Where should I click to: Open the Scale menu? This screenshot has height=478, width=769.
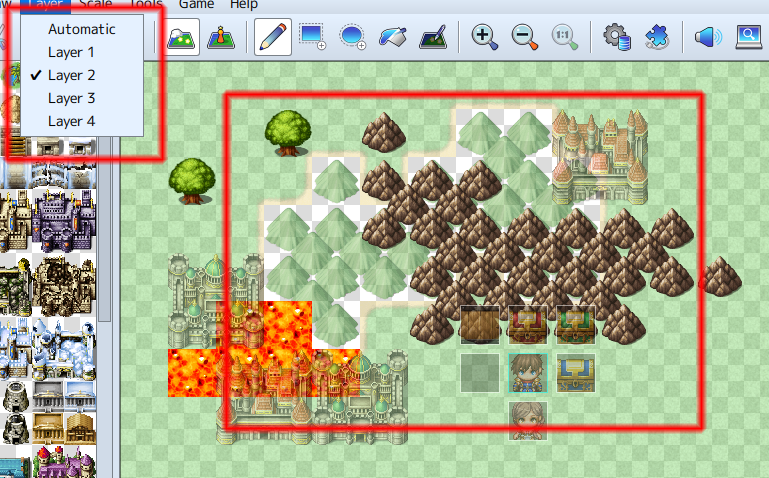point(95,5)
